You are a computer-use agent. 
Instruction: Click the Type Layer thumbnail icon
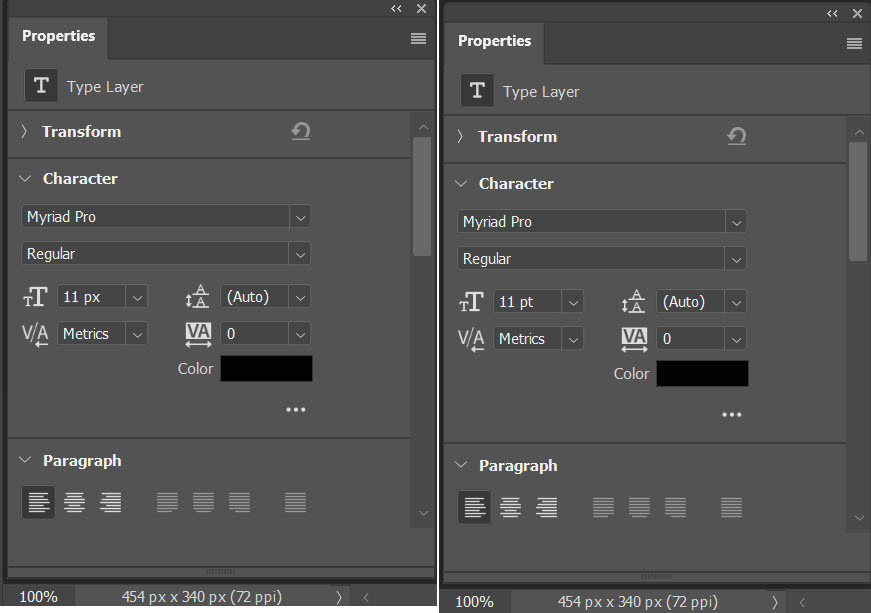(x=41, y=85)
